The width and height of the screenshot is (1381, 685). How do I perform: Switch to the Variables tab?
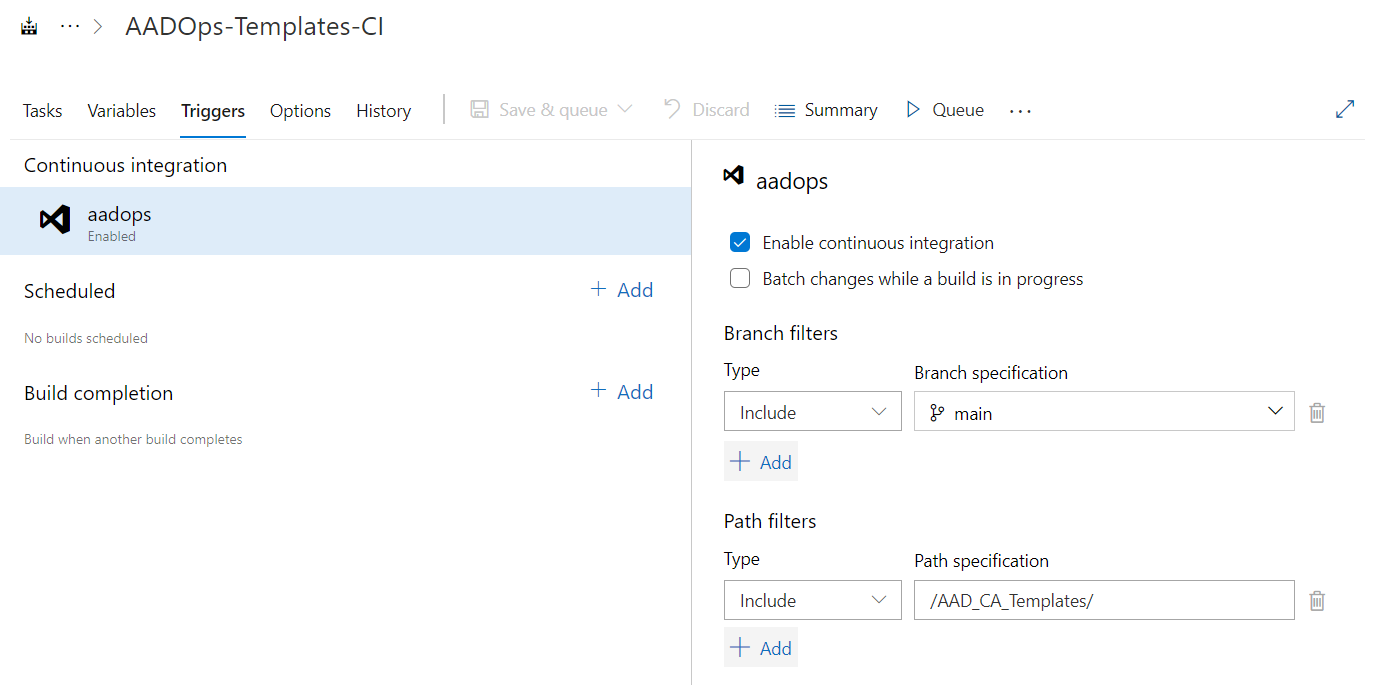(121, 111)
